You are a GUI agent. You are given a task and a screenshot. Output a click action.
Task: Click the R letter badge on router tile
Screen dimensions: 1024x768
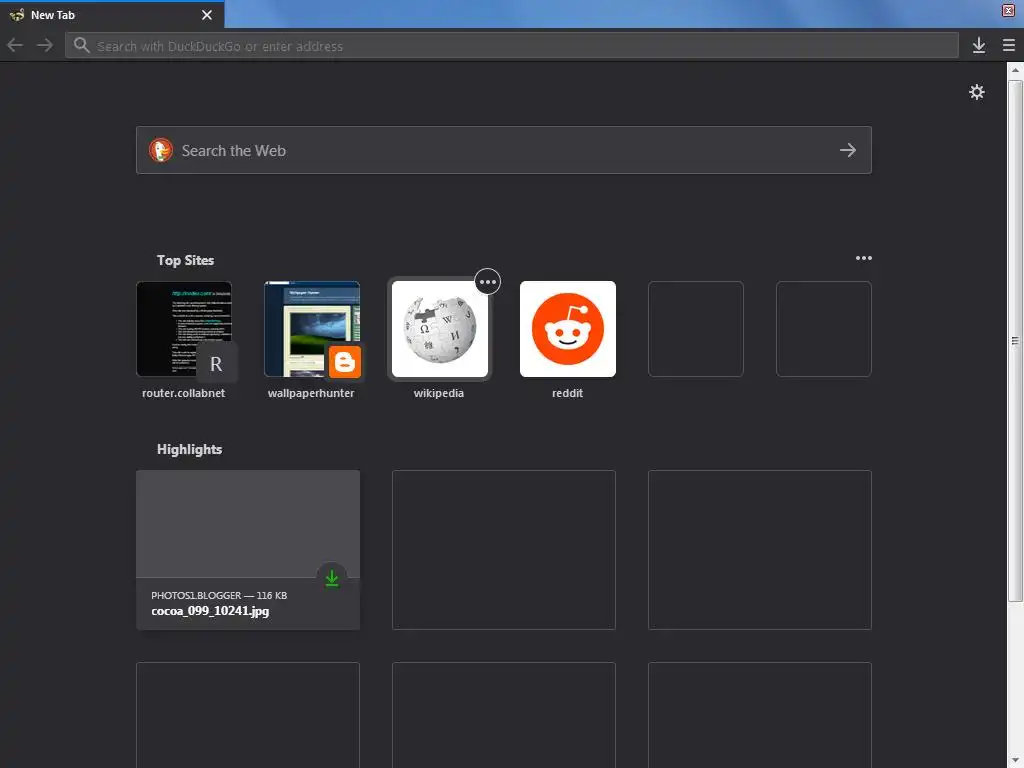(x=216, y=364)
